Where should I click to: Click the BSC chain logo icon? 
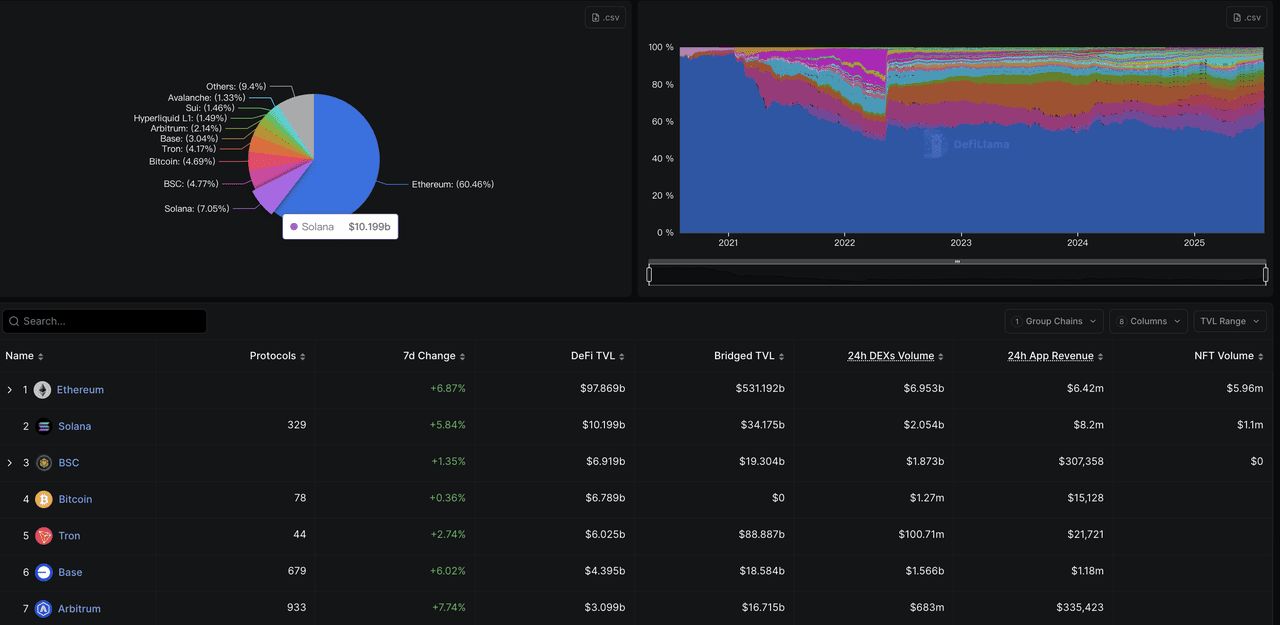pos(43,463)
